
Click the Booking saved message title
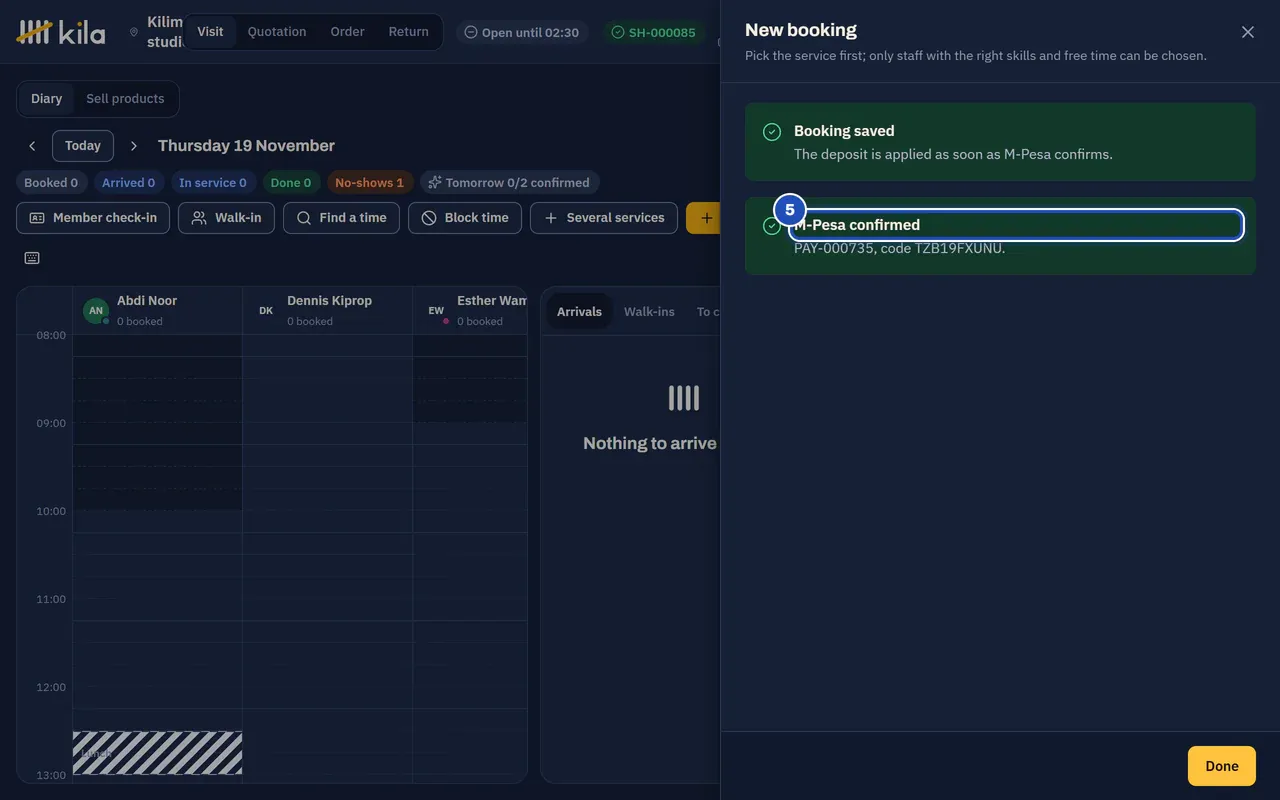[844, 131]
